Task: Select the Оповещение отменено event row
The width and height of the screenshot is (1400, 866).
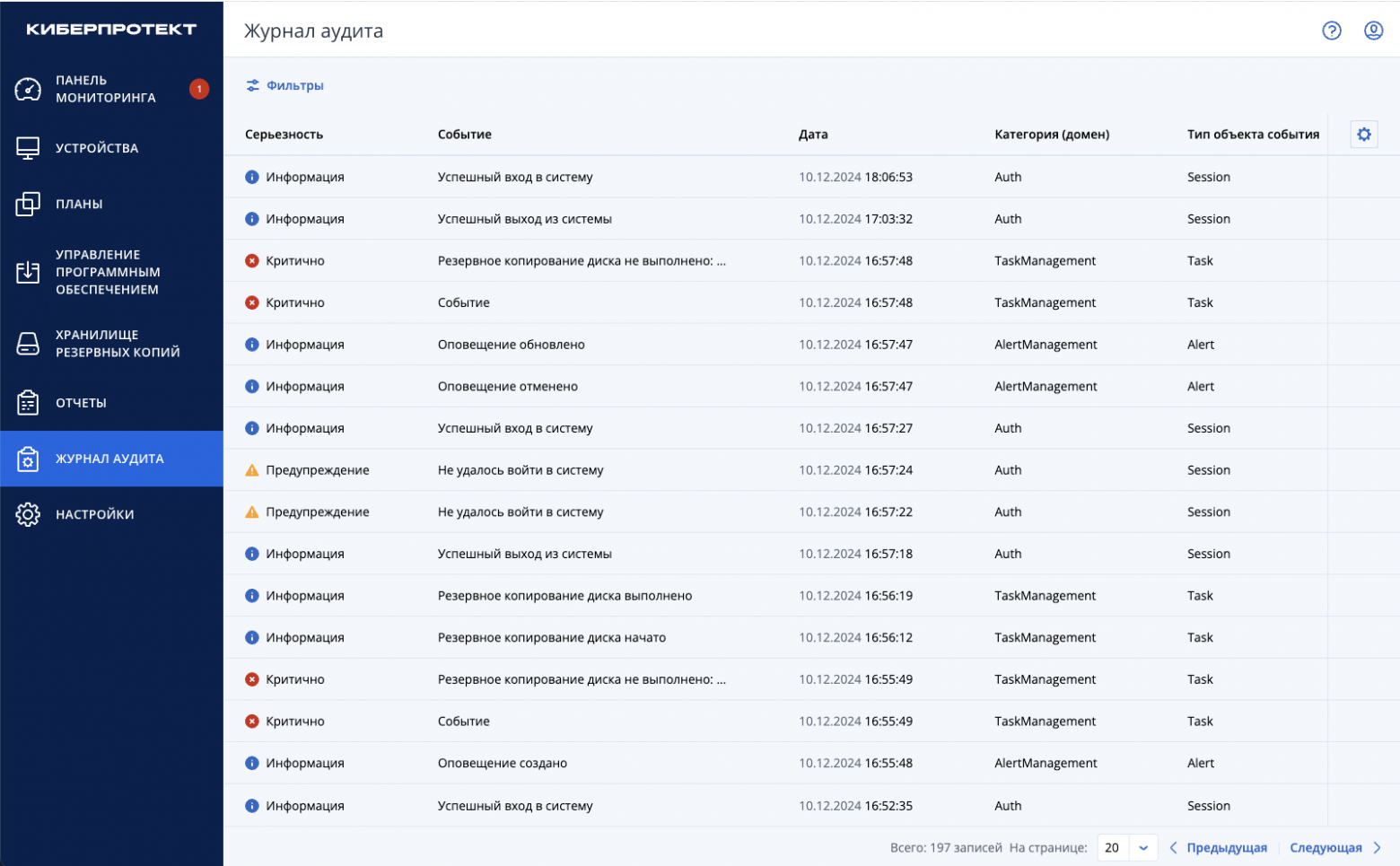Action: click(x=508, y=387)
